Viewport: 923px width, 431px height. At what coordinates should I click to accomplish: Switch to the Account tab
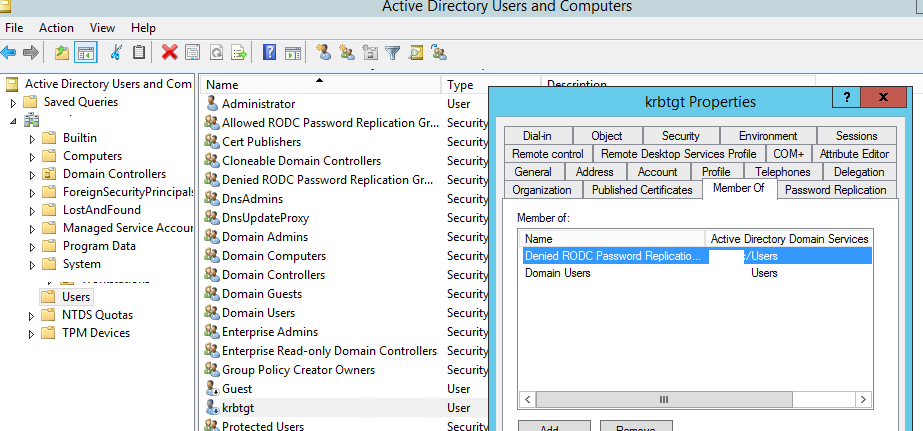pyautogui.click(x=657, y=172)
